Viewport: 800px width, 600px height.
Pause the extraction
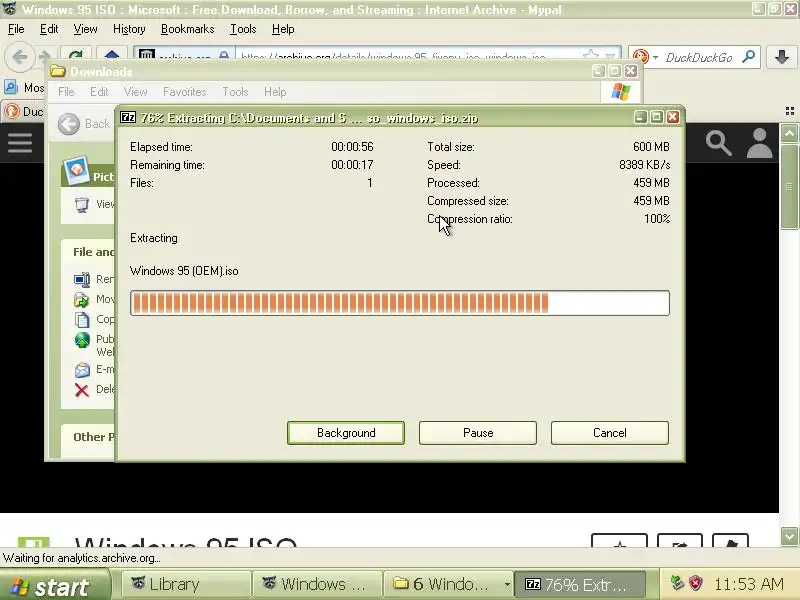coord(478,433)
